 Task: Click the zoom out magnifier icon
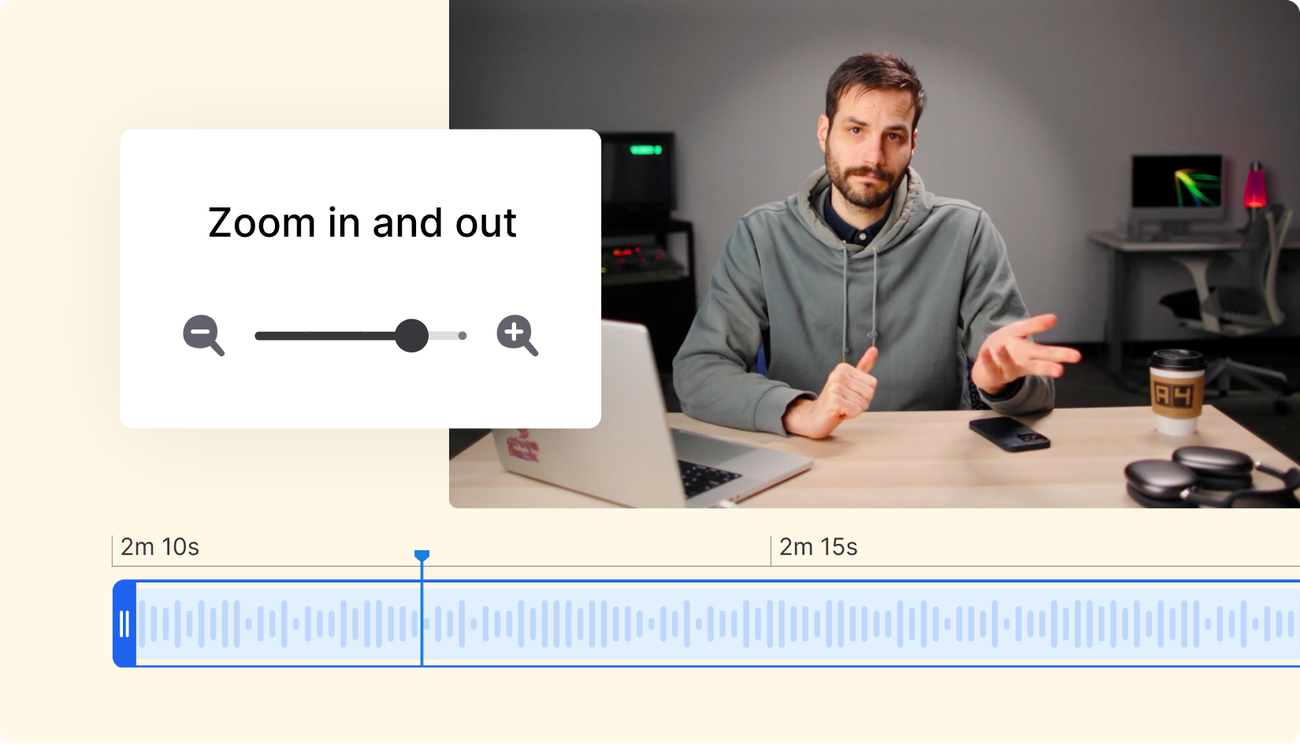pos(203,335)
